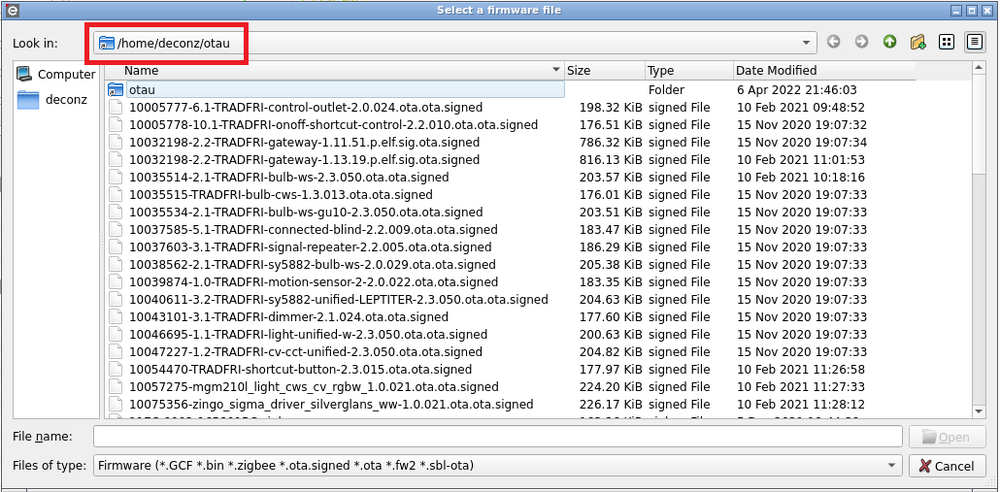Expand the Look in path dropdown
The image size is (1000, 492).
point(806,43)
